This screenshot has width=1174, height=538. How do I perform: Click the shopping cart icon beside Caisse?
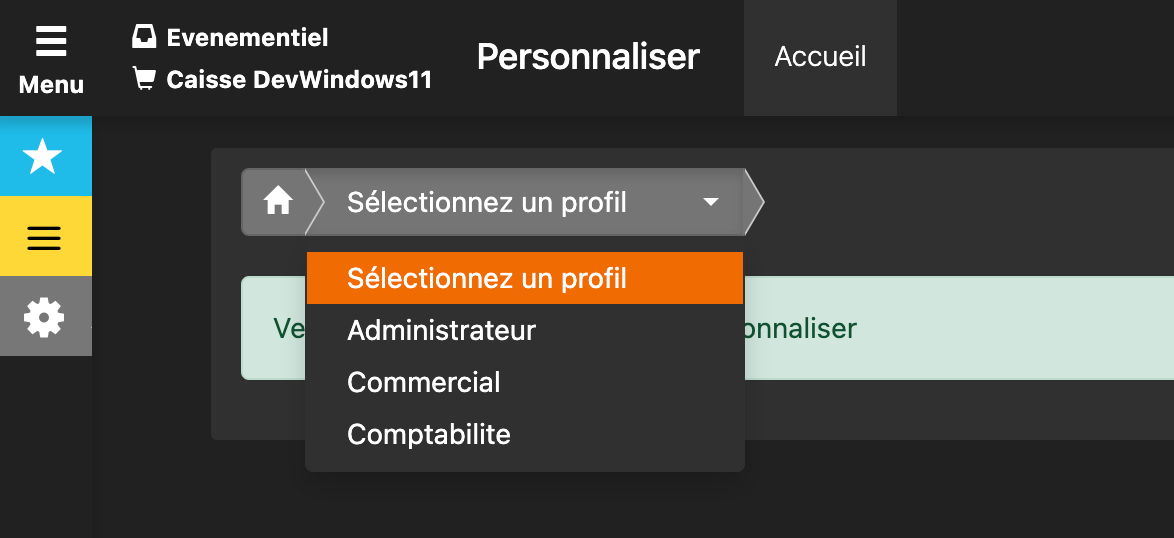[144, 79]
